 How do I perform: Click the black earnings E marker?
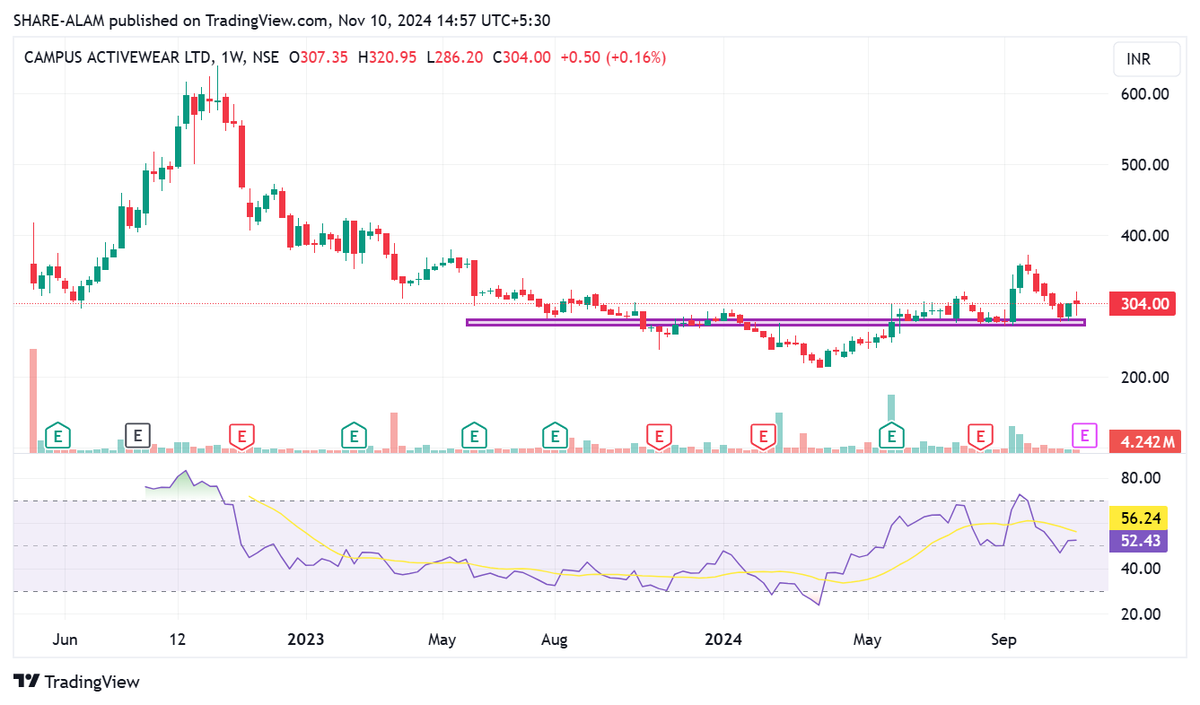pos(139,435)
